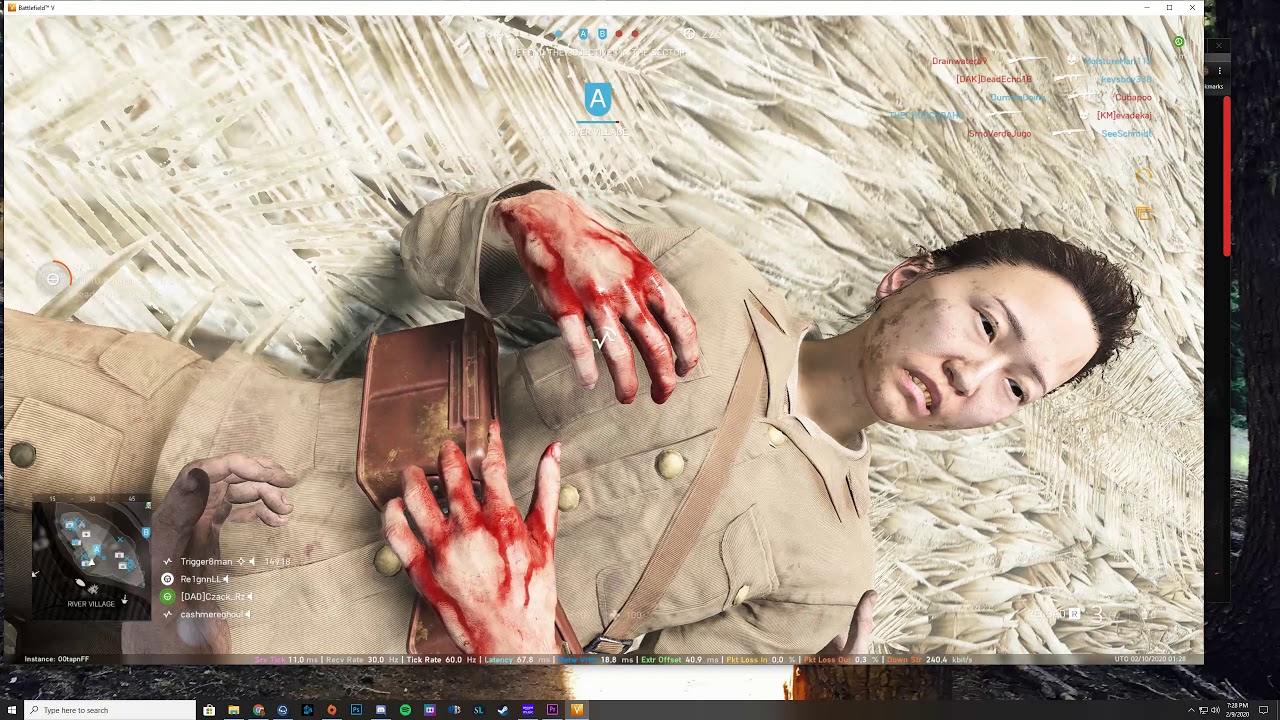The image size is (1280, 720).
Task: Open Discord from the taskbar
Action: point(380,710)
